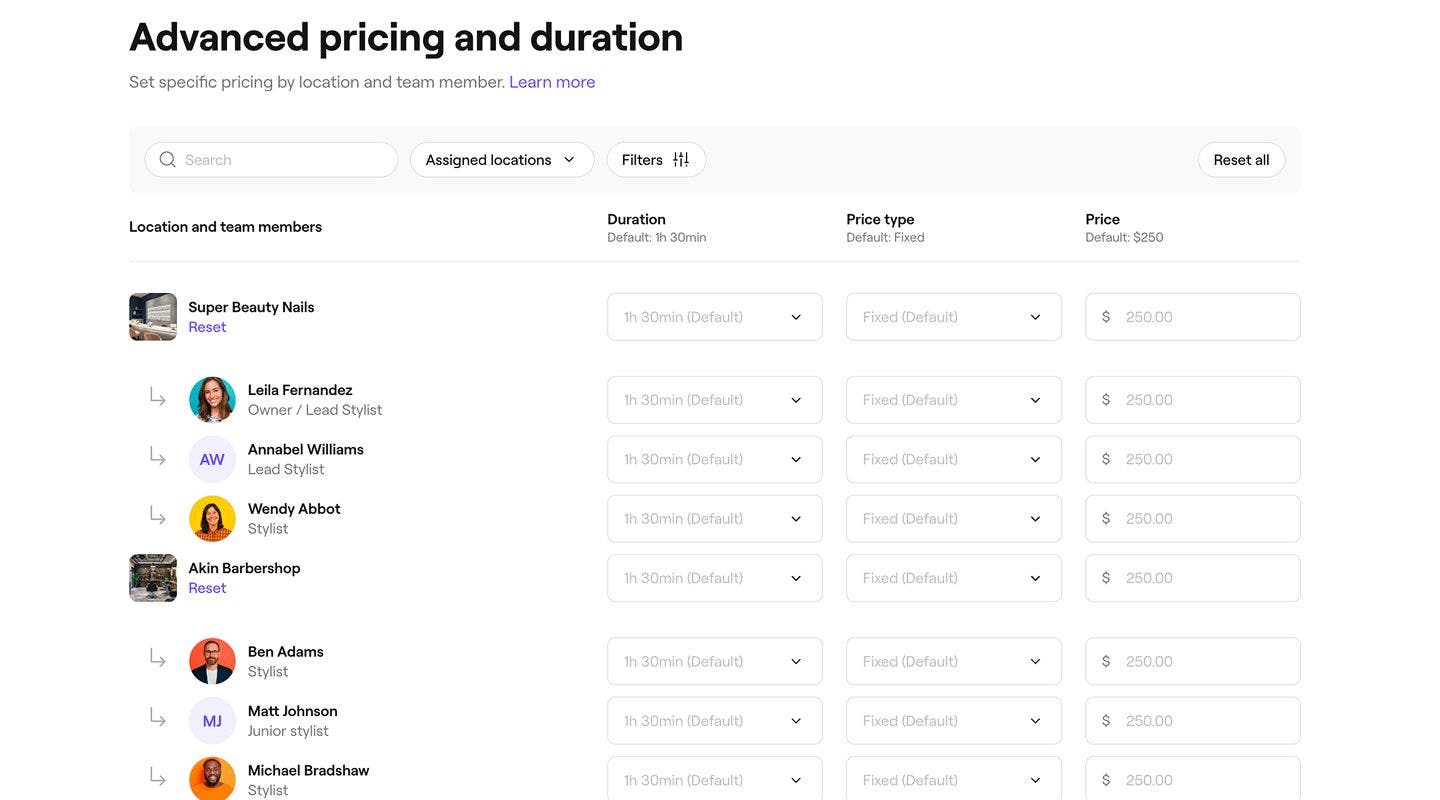
Task: Open duration dropdown for Ben Adams
Action: point(714,661)
